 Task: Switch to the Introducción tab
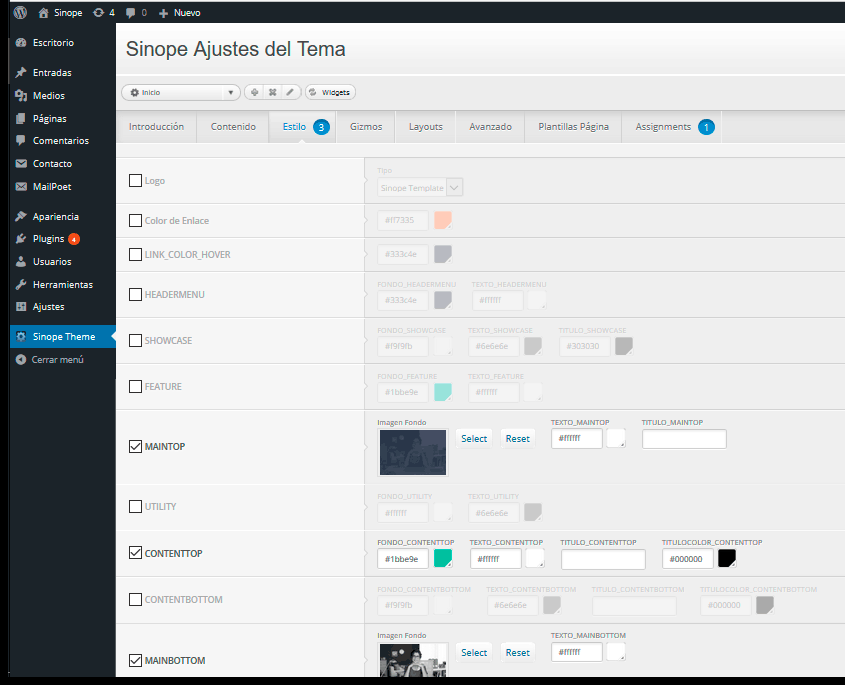point(156,127)
